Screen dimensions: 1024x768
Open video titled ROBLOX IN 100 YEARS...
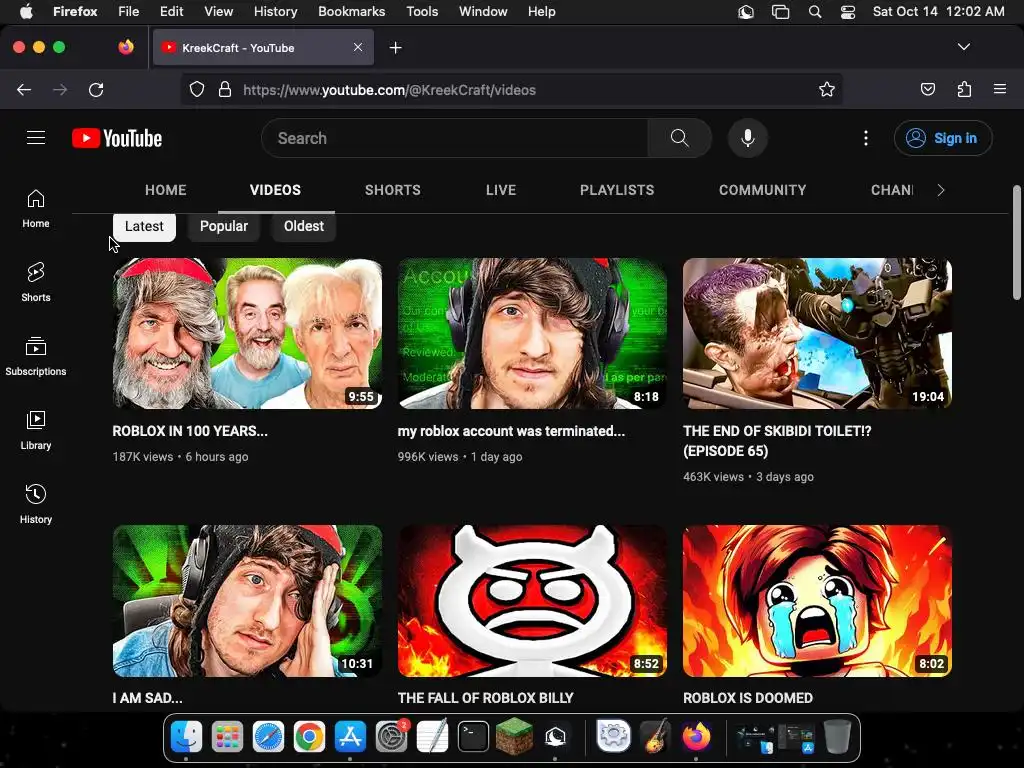[190, 431]
